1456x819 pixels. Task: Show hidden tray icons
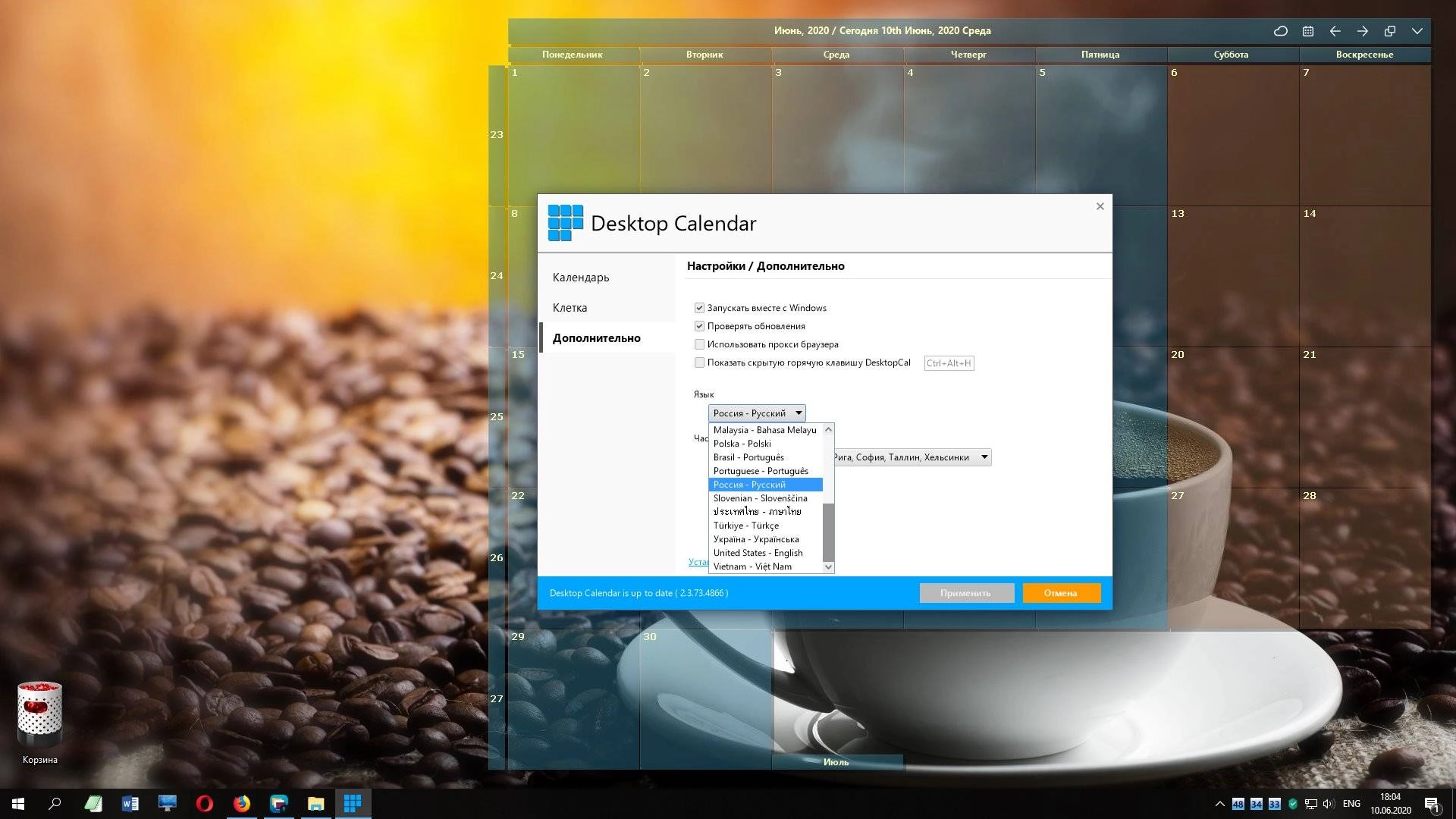point(1219,804)
